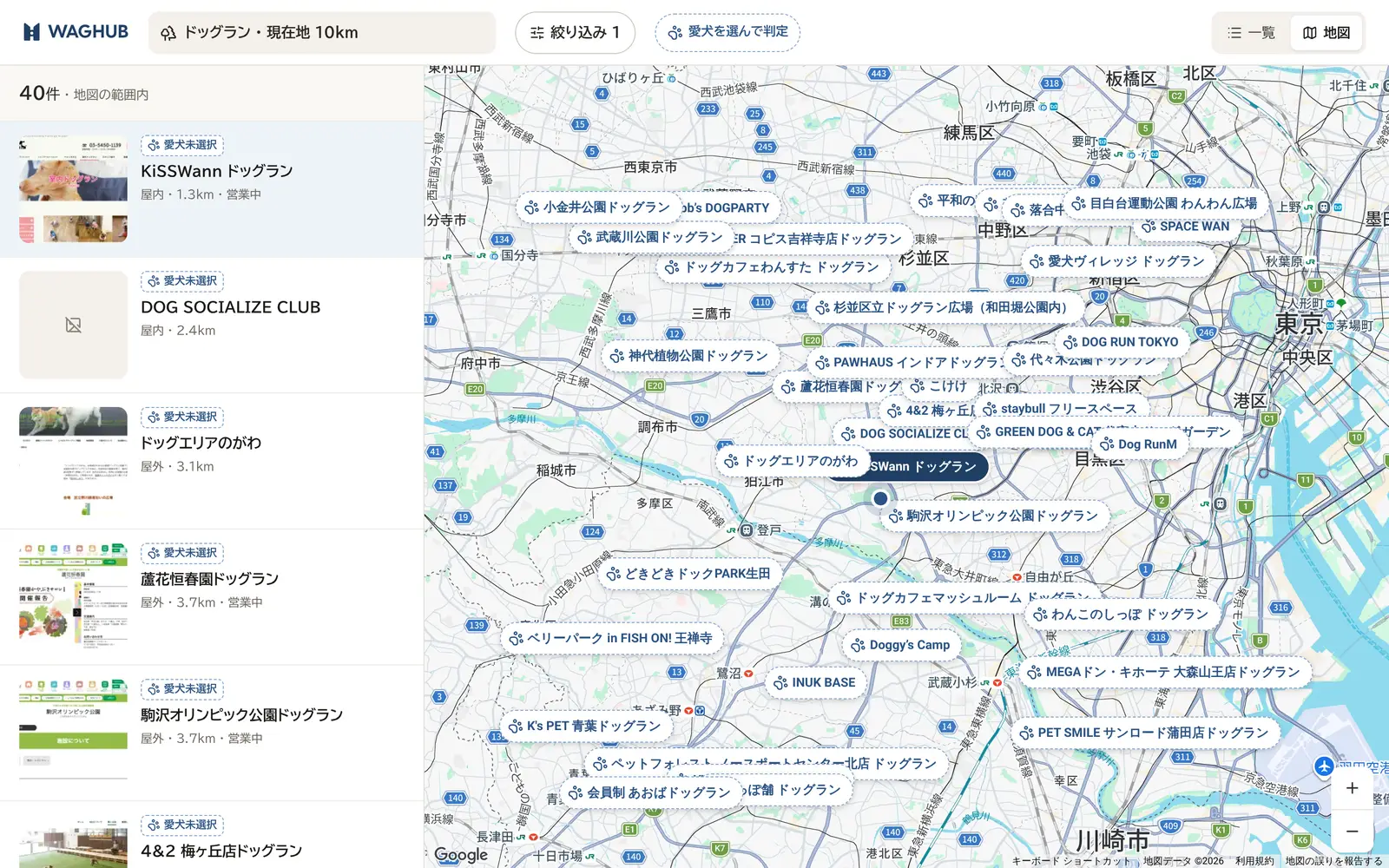Select the Doggy's Camp map marker
This screenshot has width=1389, height=868.
(900, 645)
